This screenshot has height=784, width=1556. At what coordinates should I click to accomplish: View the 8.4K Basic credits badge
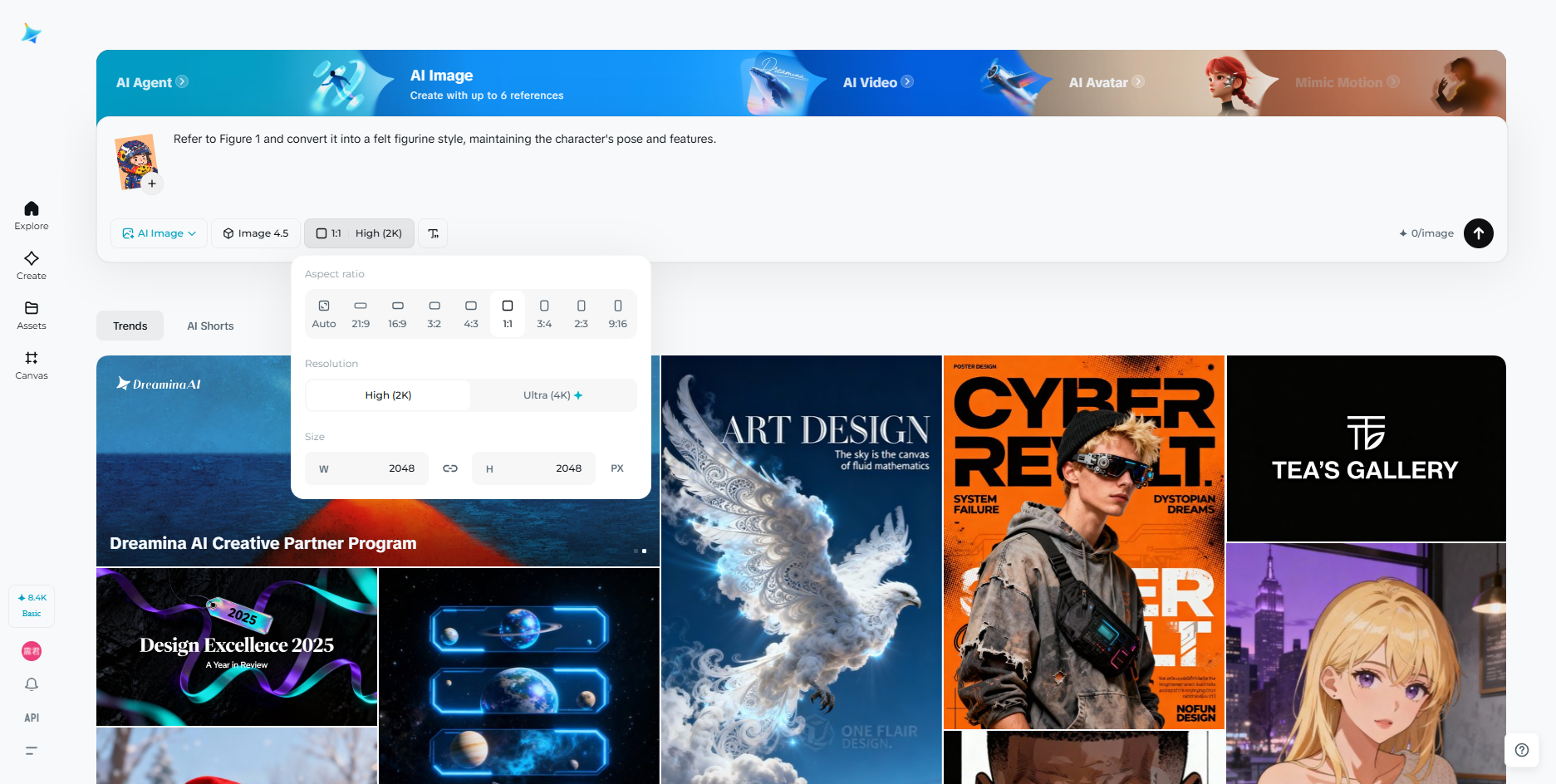point(32,605)
